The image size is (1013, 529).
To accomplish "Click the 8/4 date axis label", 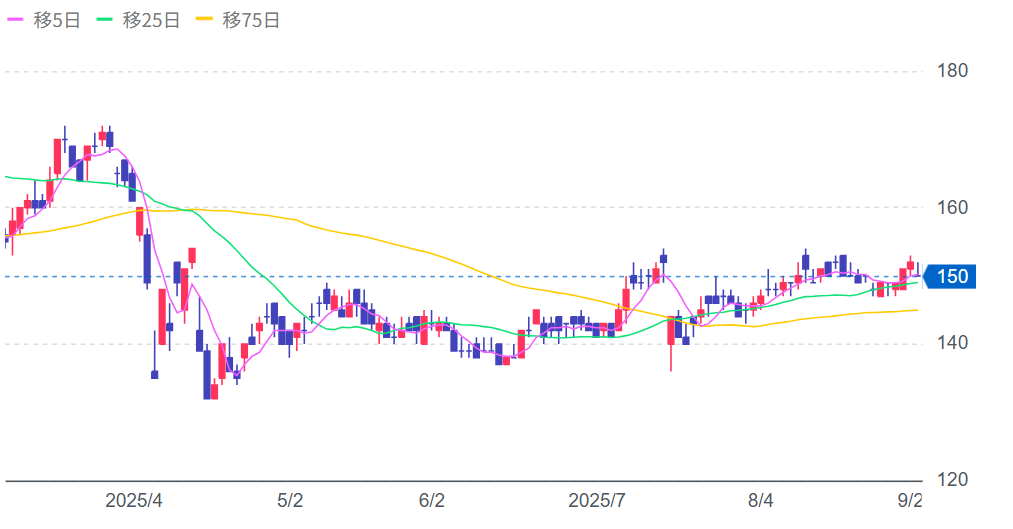I will (761, 500).
